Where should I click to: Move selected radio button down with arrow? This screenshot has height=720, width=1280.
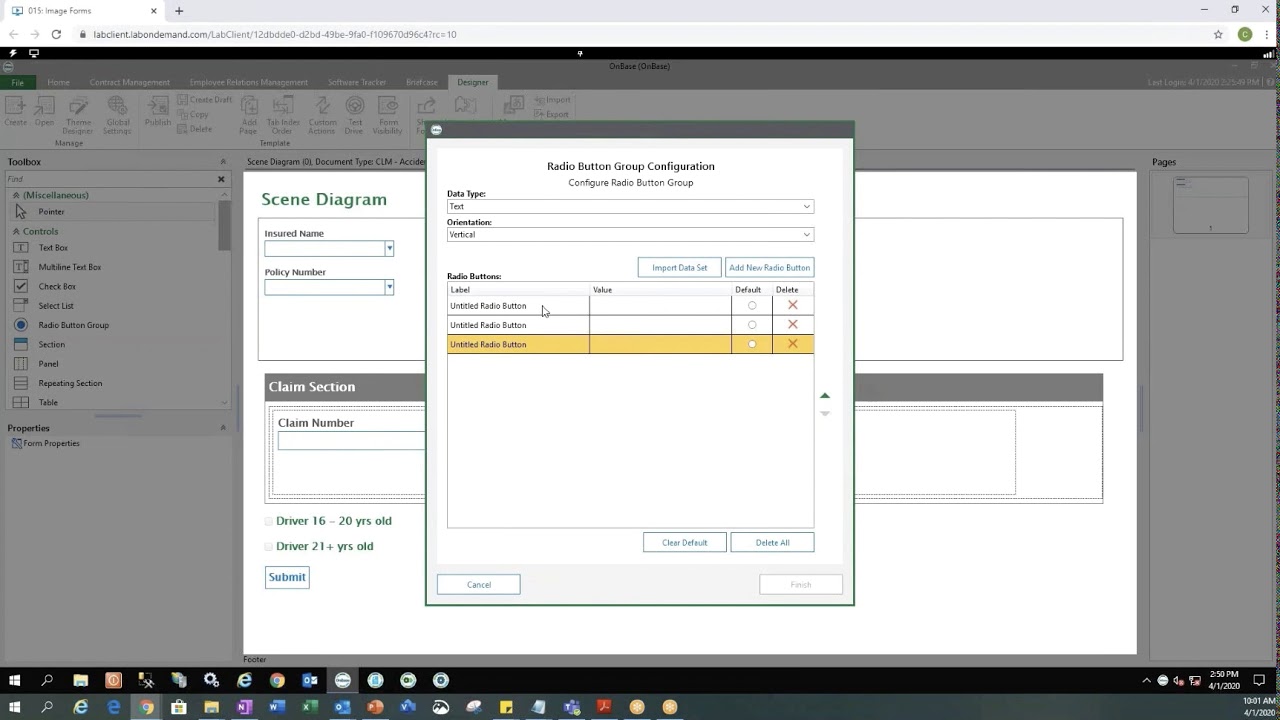tap(825, 413)
